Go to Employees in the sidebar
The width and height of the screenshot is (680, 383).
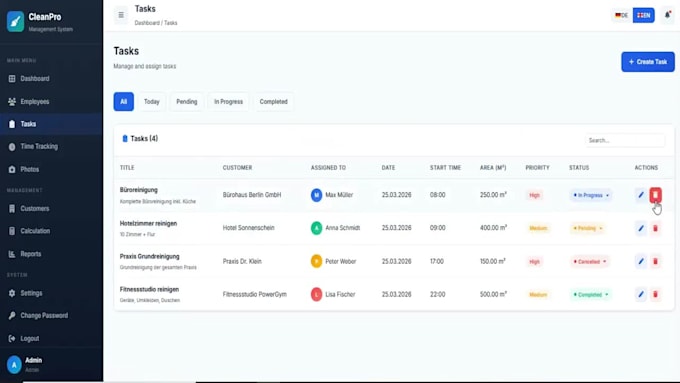pyautogui.click(x=51, y=101)
